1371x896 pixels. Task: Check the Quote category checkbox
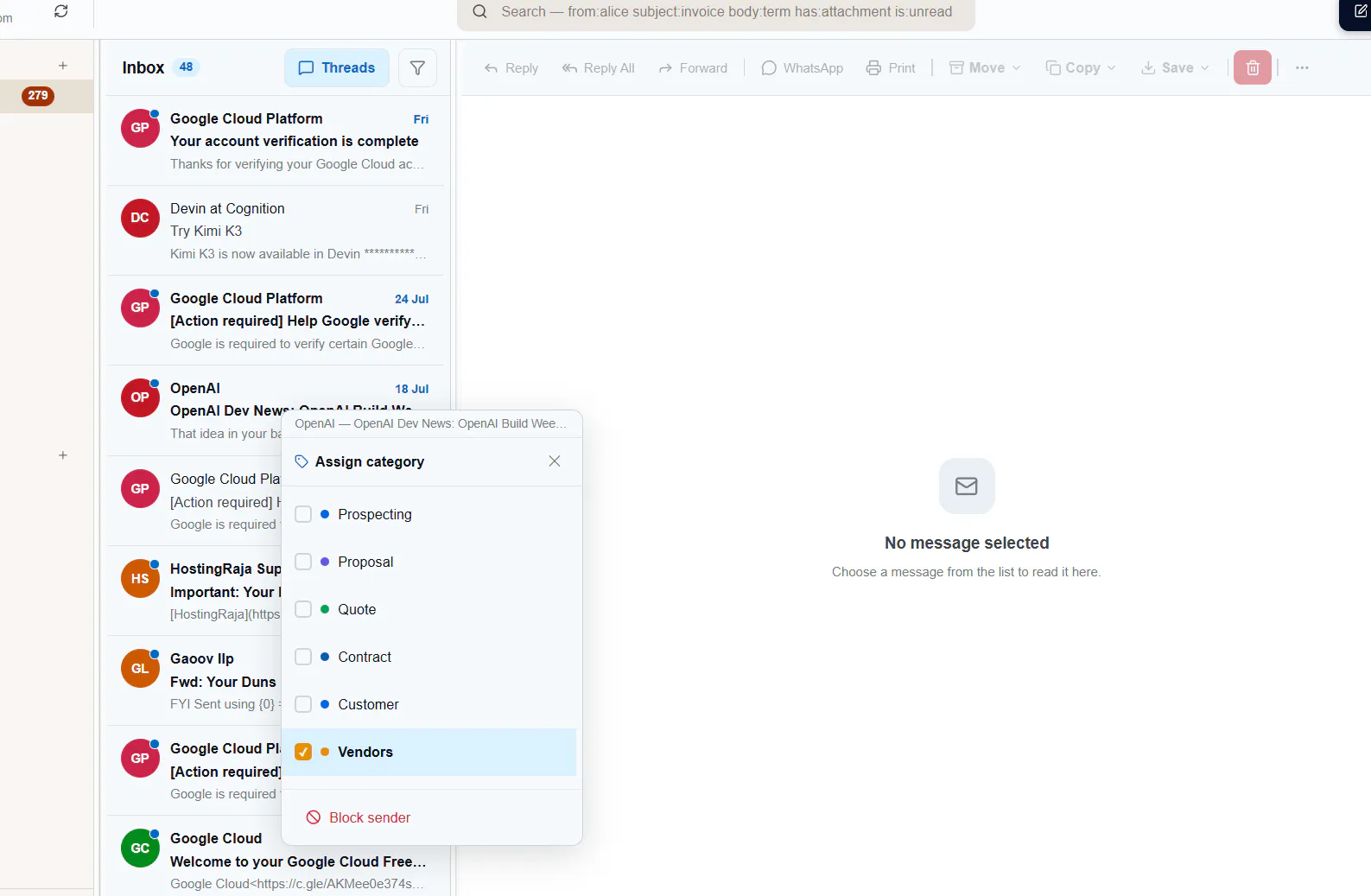(x=303, y=609)
